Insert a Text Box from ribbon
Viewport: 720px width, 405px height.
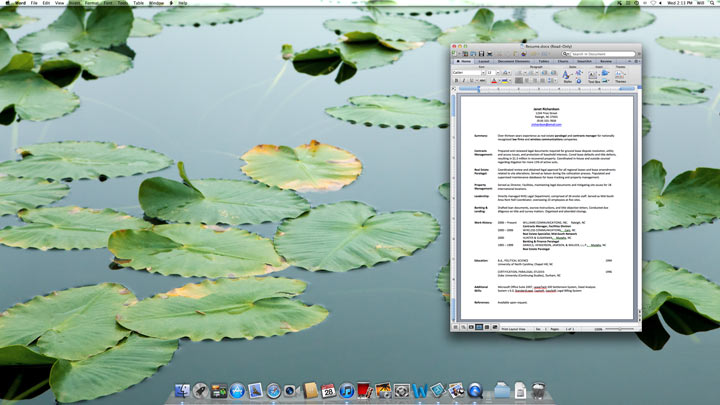click(x=593, y=75)
